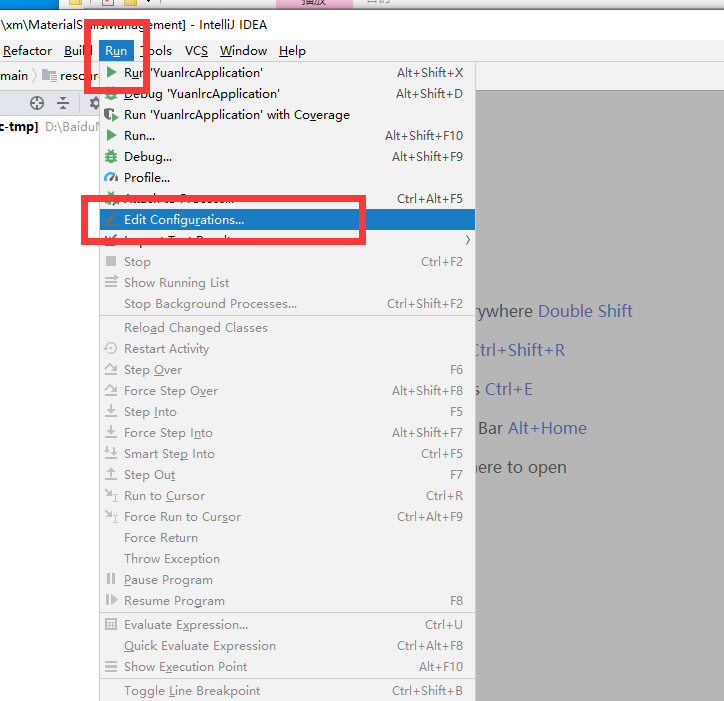Open the VCS menu
724x701 pixels.
[196, 51]
